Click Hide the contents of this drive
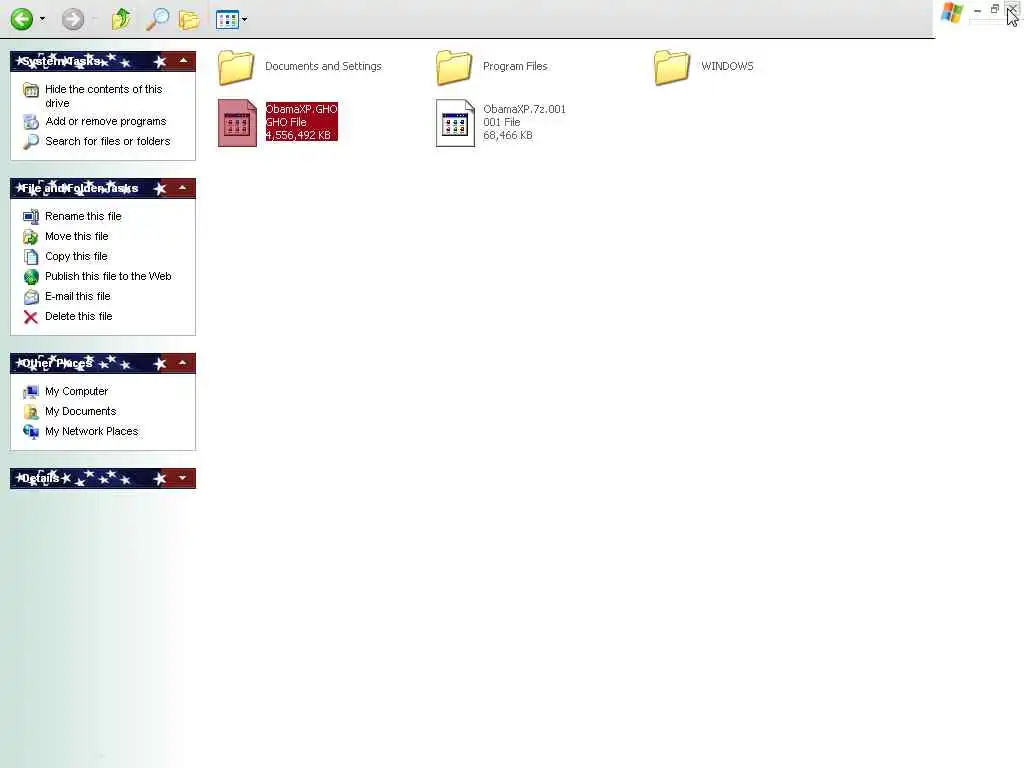 tap(103, 96)
